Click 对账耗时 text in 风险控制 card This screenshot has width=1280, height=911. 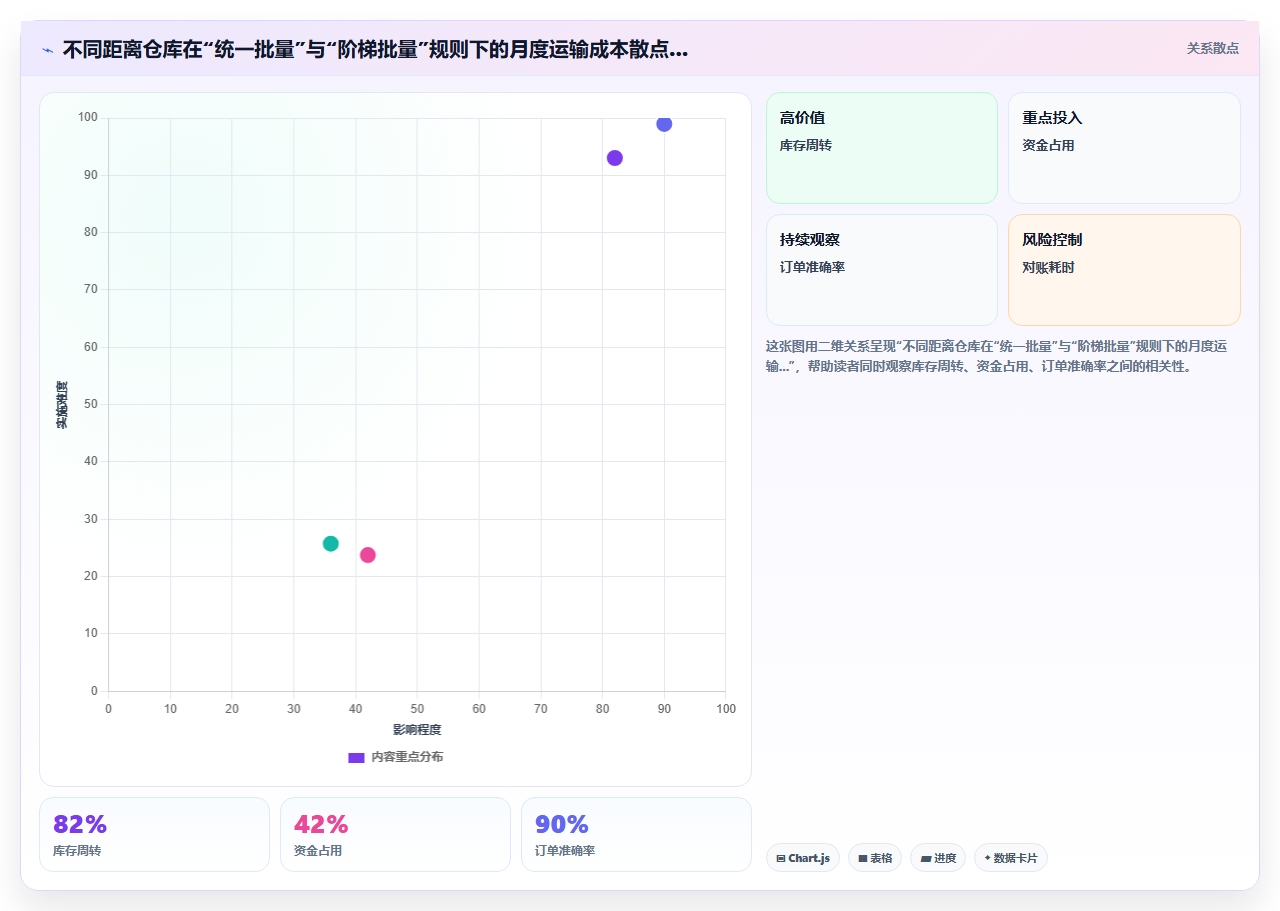[1048, 267]
